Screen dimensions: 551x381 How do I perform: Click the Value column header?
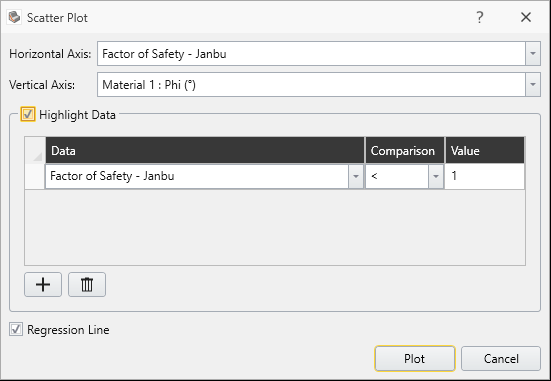(x=485, y=150)
